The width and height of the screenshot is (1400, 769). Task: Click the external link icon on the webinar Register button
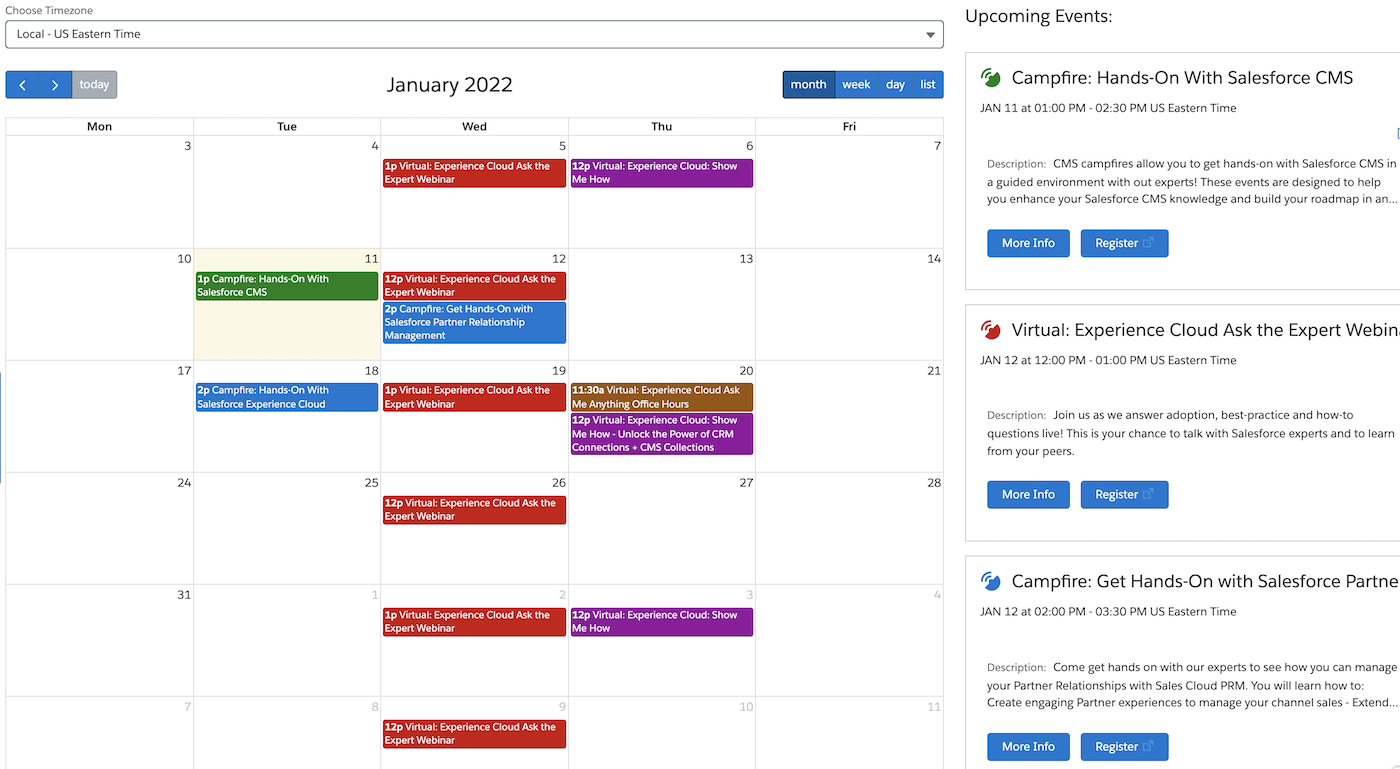[1148, 493]
